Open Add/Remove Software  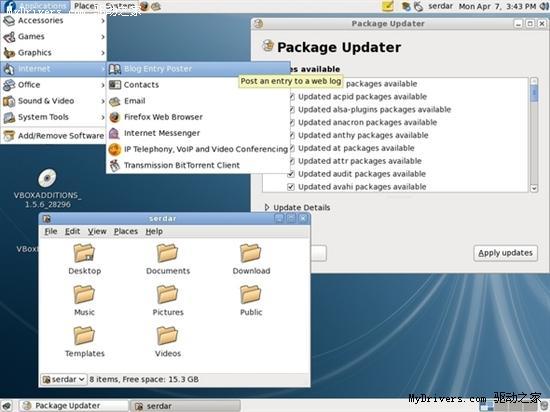tap(53, 136)
